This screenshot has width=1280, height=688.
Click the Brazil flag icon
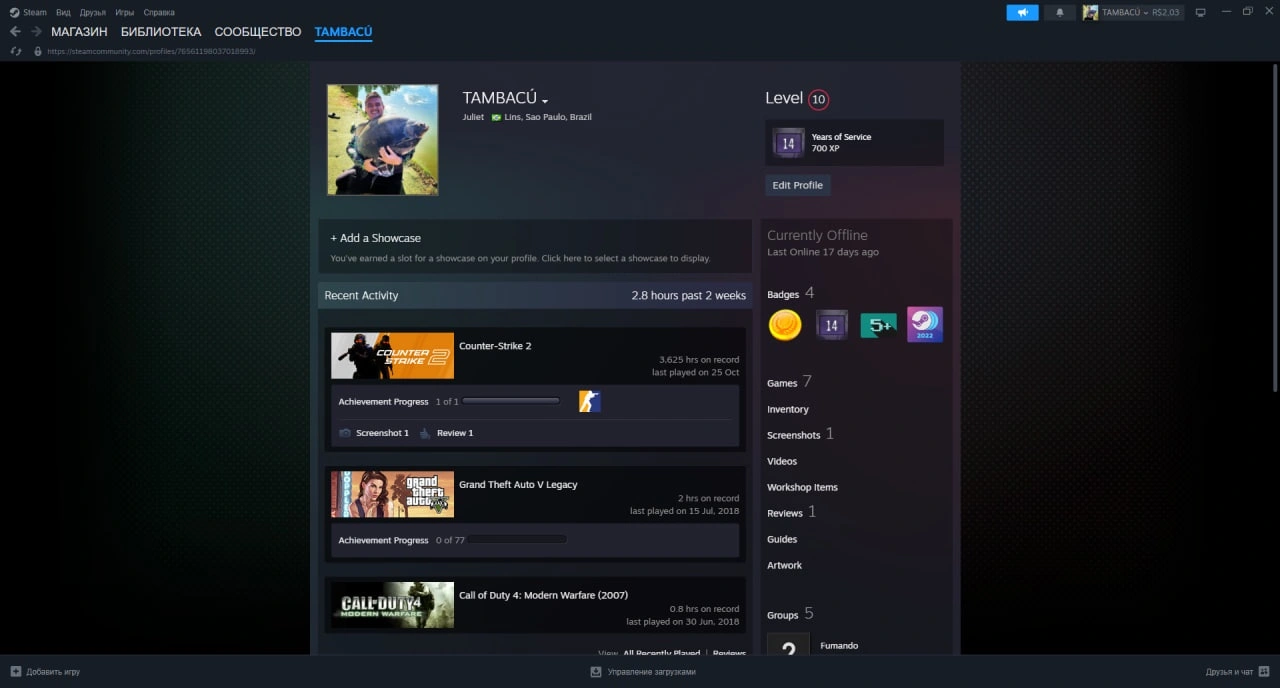(496, 117)
